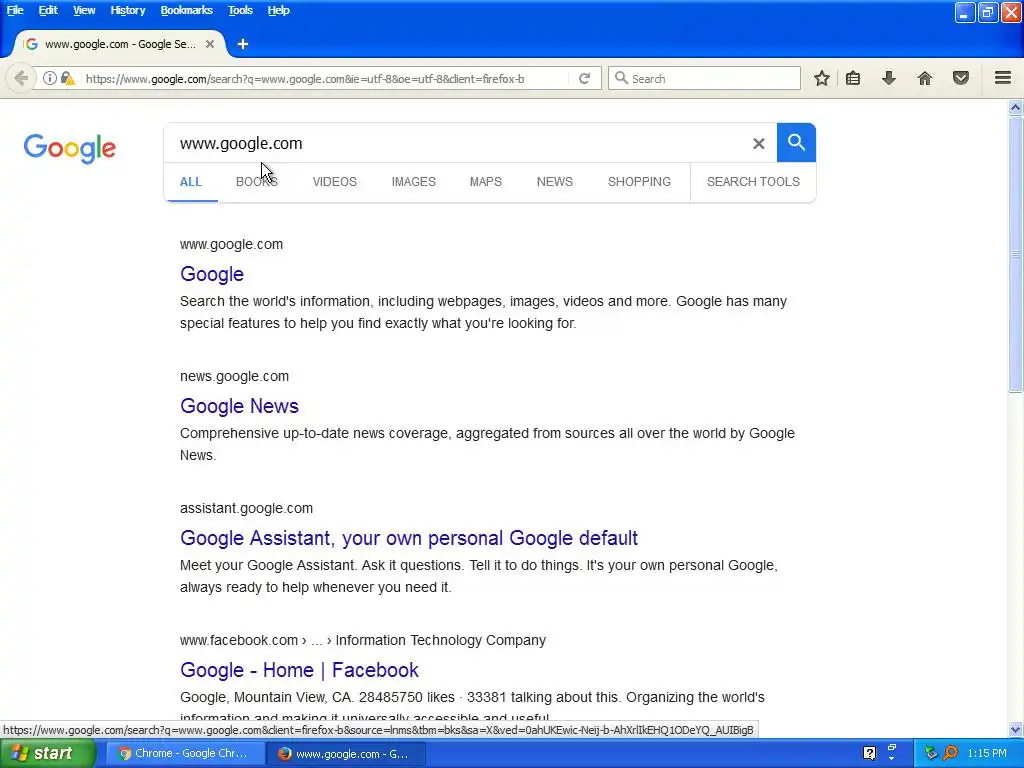Open the Tools menu
The height and width of the screenshot is (768, 1024).
pos(240,10)
